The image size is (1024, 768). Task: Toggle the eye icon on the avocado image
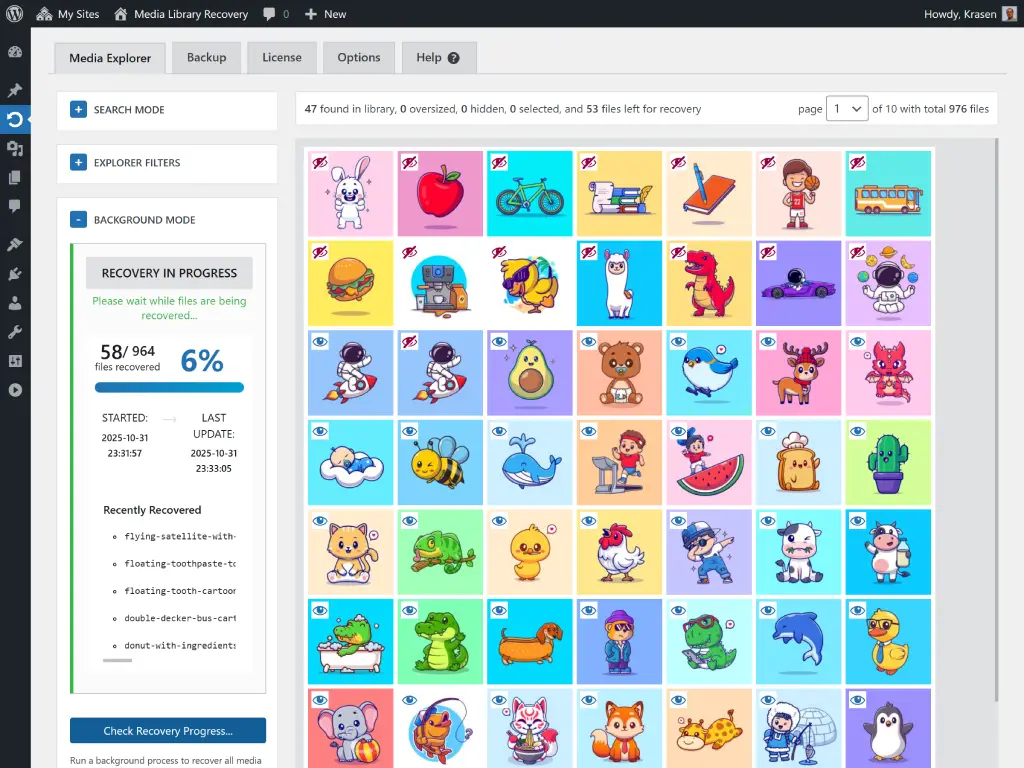coord(498,340)
